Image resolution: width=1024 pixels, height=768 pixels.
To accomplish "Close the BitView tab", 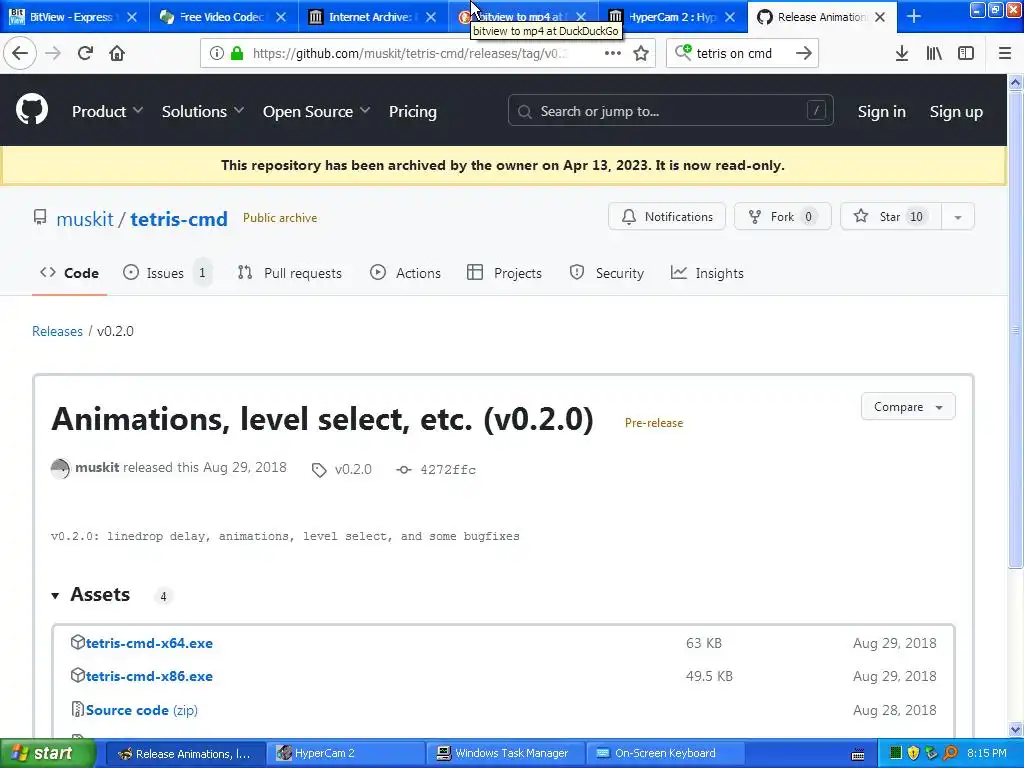I will tap(132, 17).
